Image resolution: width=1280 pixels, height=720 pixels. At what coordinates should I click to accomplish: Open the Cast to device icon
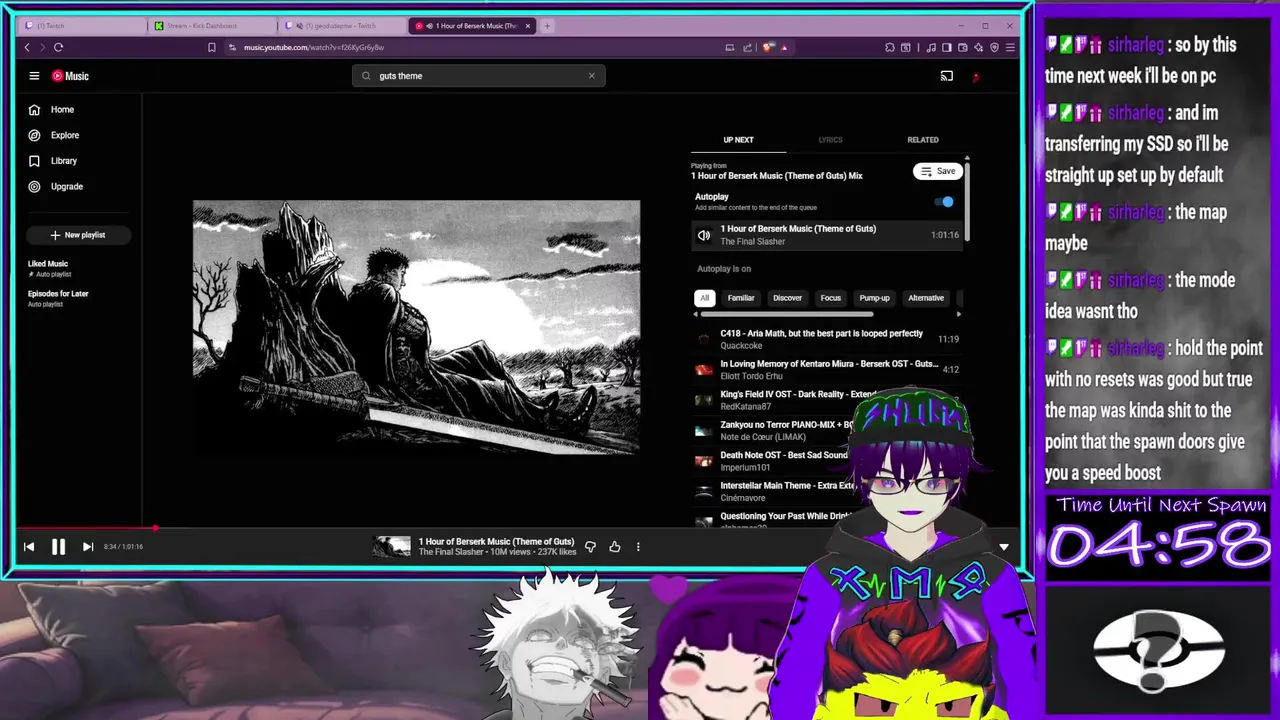[946, 76]
